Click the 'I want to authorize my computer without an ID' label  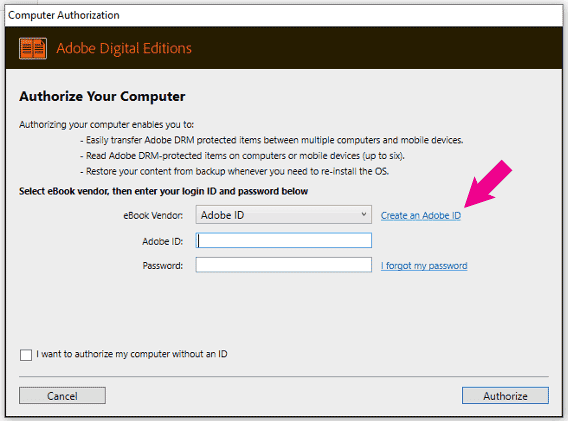(x=132, y=354)
